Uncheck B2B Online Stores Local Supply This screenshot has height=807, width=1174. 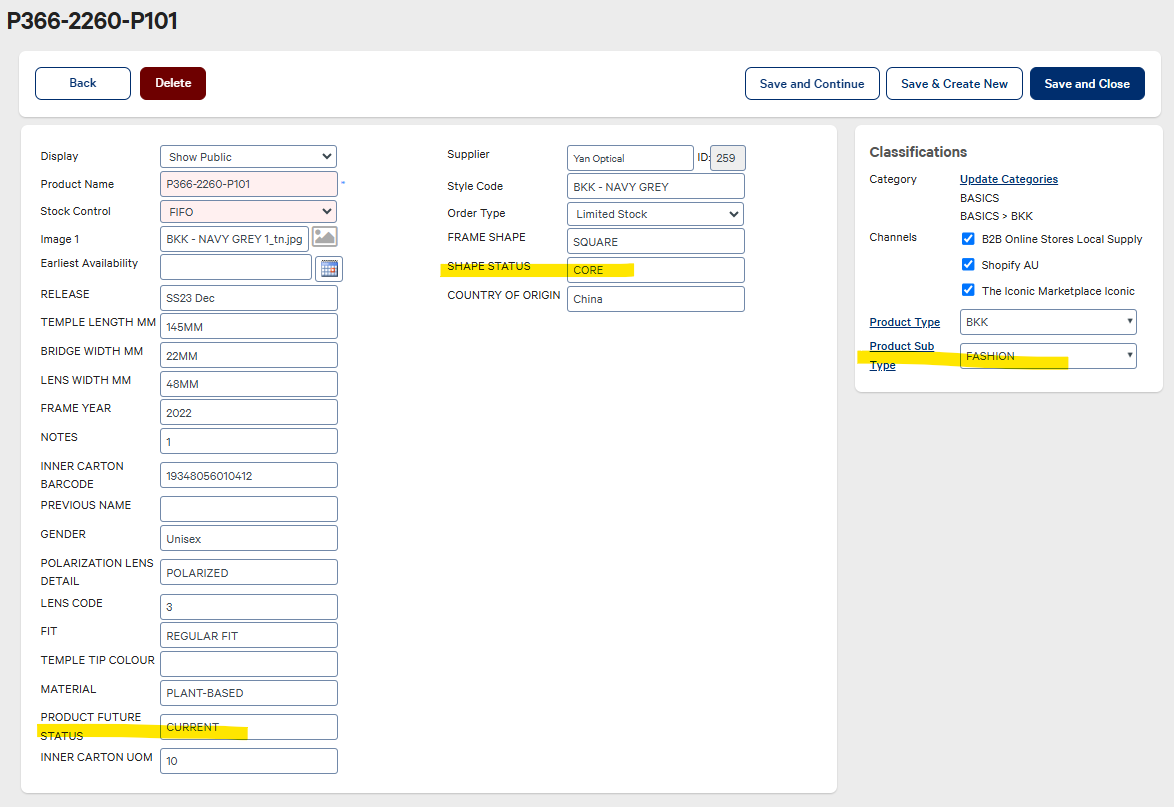pyautogui.click(x=967, y=239)
